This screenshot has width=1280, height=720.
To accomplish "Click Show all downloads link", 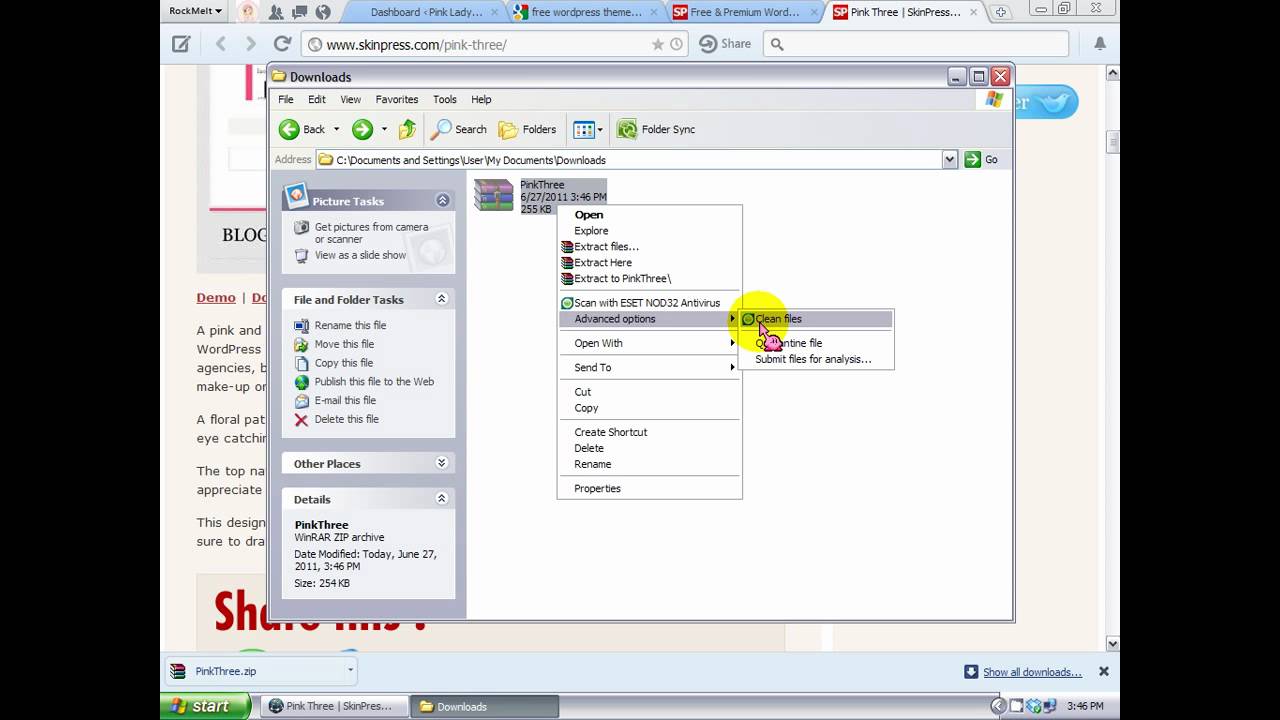I will click(x=1032, y=672).
